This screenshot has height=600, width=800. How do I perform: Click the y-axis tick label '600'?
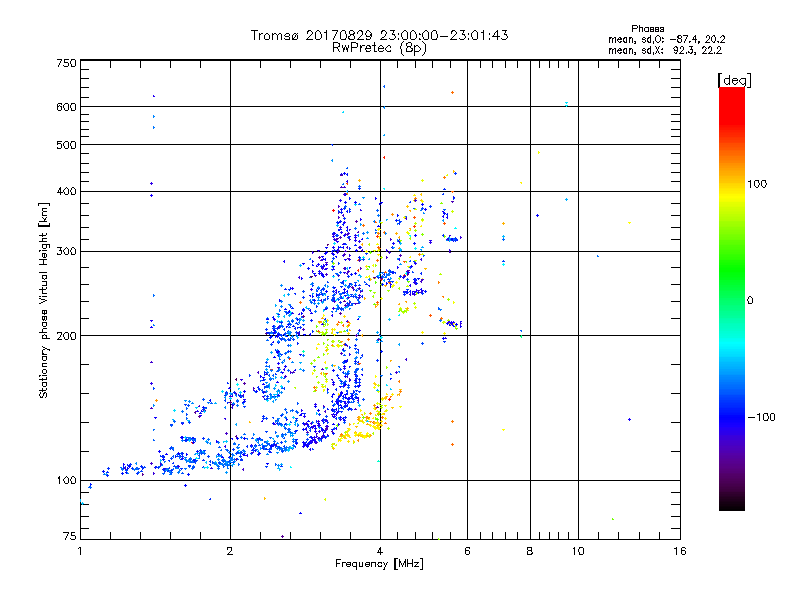coord(66,107)
